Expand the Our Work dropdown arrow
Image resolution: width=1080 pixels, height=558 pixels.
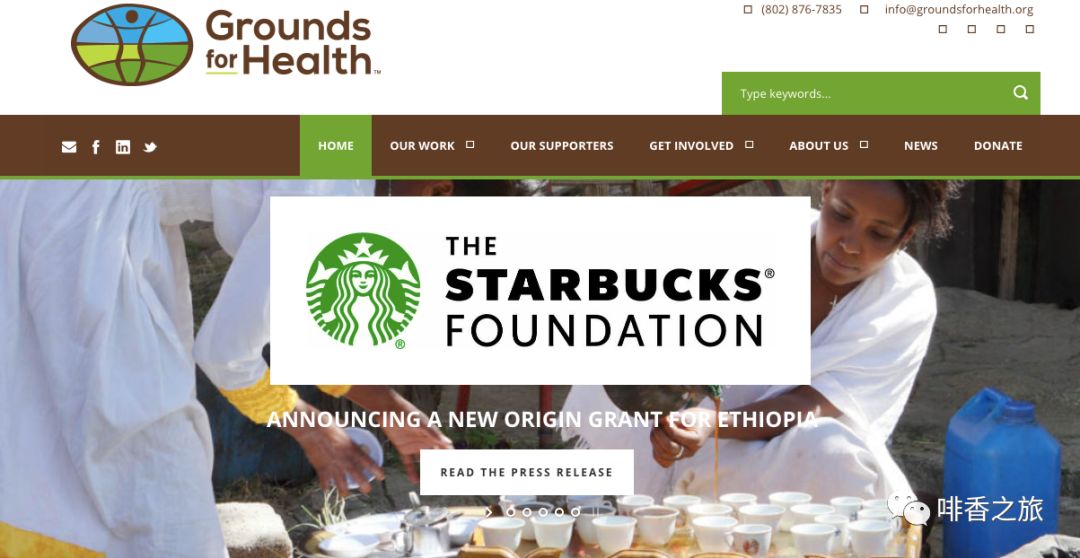click(x=470, y=145)
